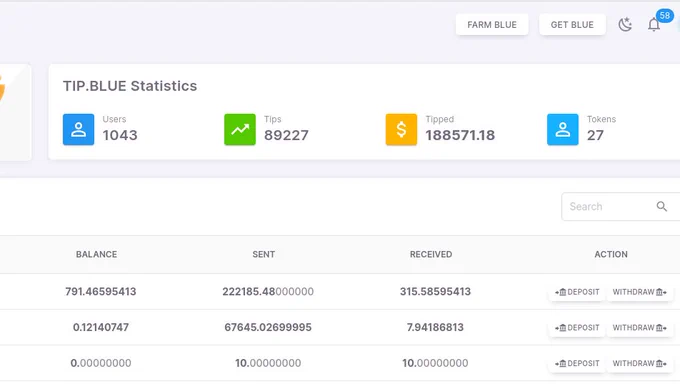
Task: Select received value 10.00000000
Action: click(435, 363)
